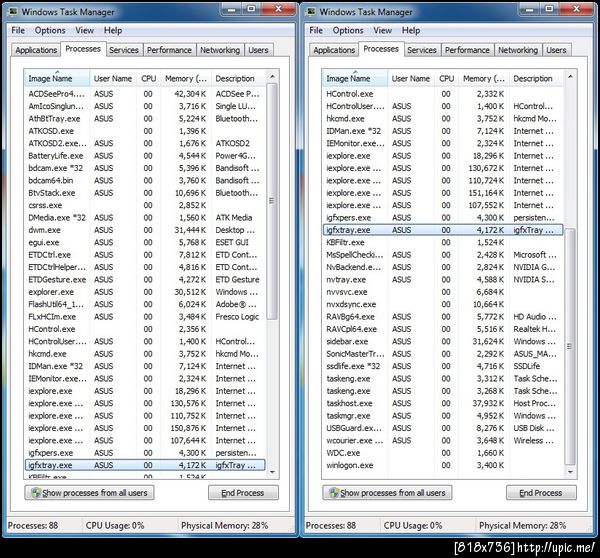Open Help menu in right Task Manager
The width and height of the screenshot is (600, 558).
click(411, 30)
